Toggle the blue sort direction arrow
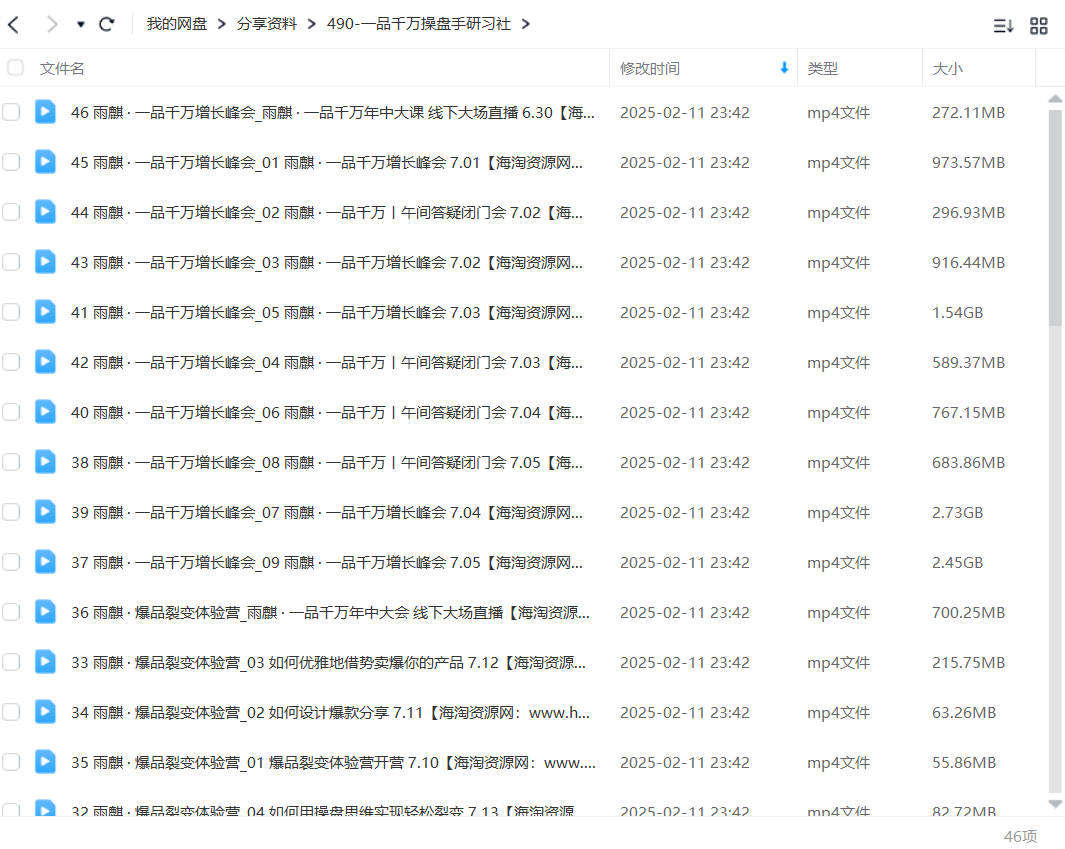Screen dimensions: 1065x849 pyautogui.click(x=784, y=68)
